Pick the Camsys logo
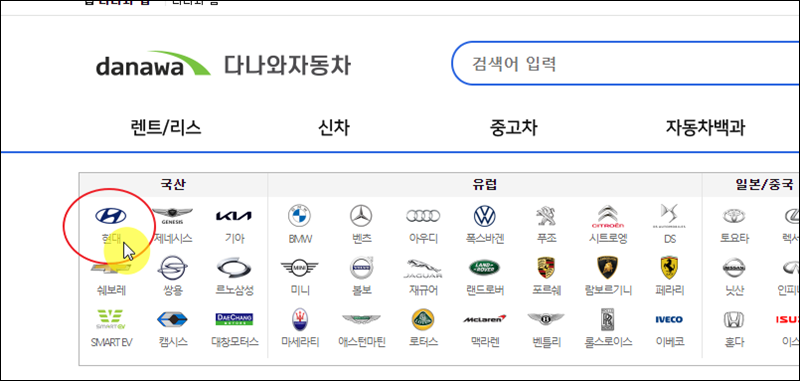Image resolution: width=800 pixels, height=381 pixels. pyautogui.click(x=172, y=320)
